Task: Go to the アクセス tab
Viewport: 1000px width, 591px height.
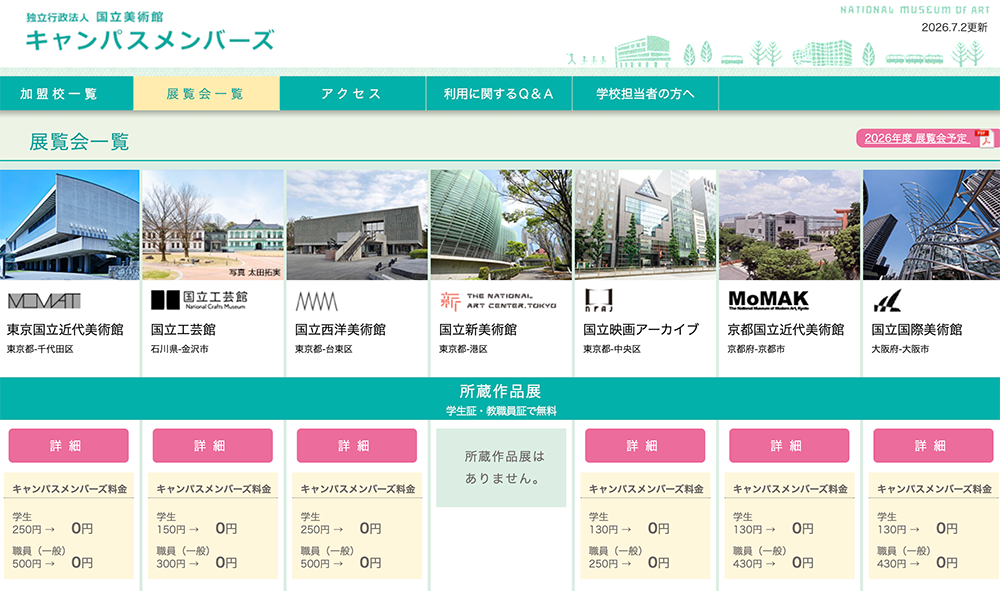Action: pyautogui.click(x=353, y=94)
